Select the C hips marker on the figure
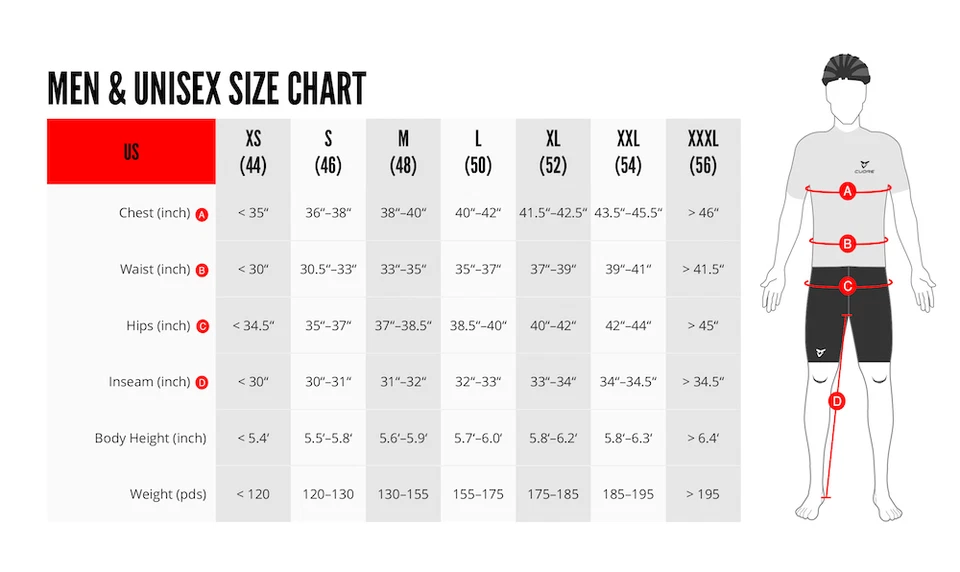The height and width of the screenshot is (572, 960). point(848,286)
